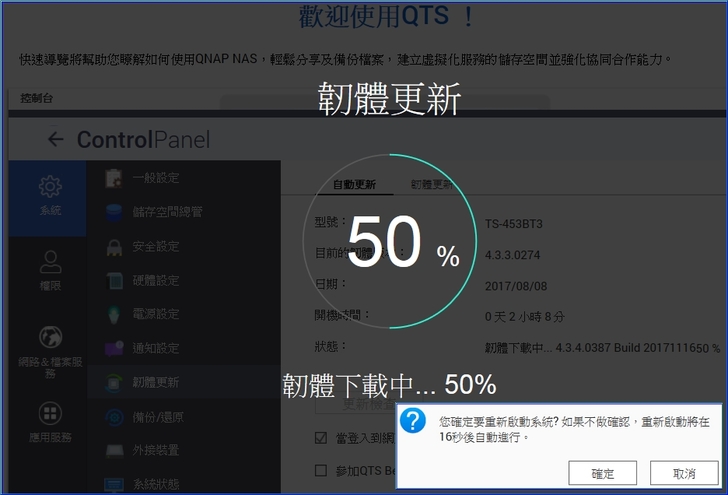Image resolution: width=728 pixels, height=495 pixels.
Task: Select the 權限 user icon
Action: pyautogui.click(x=50, y=270)
